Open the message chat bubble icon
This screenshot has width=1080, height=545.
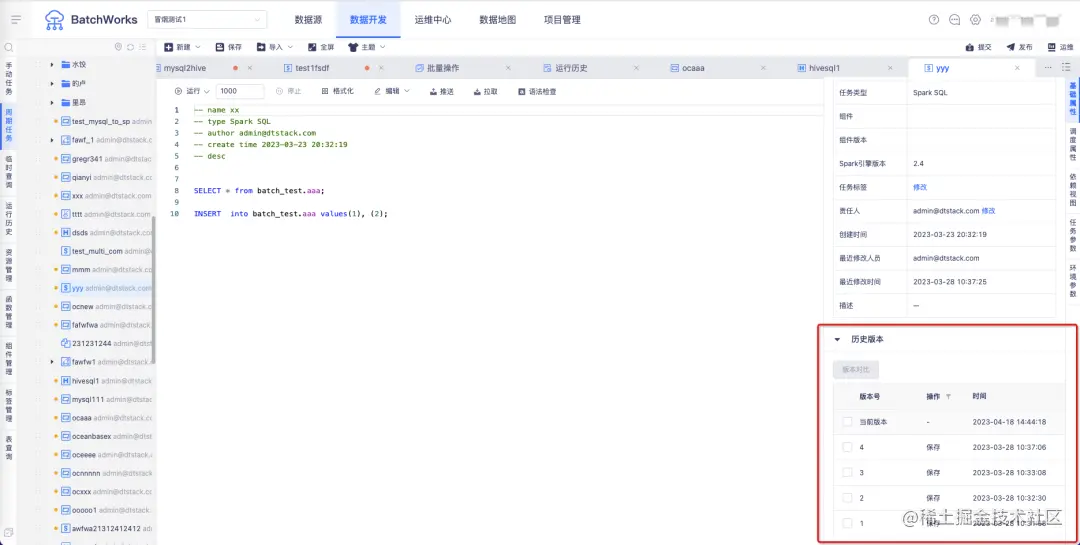955,20
